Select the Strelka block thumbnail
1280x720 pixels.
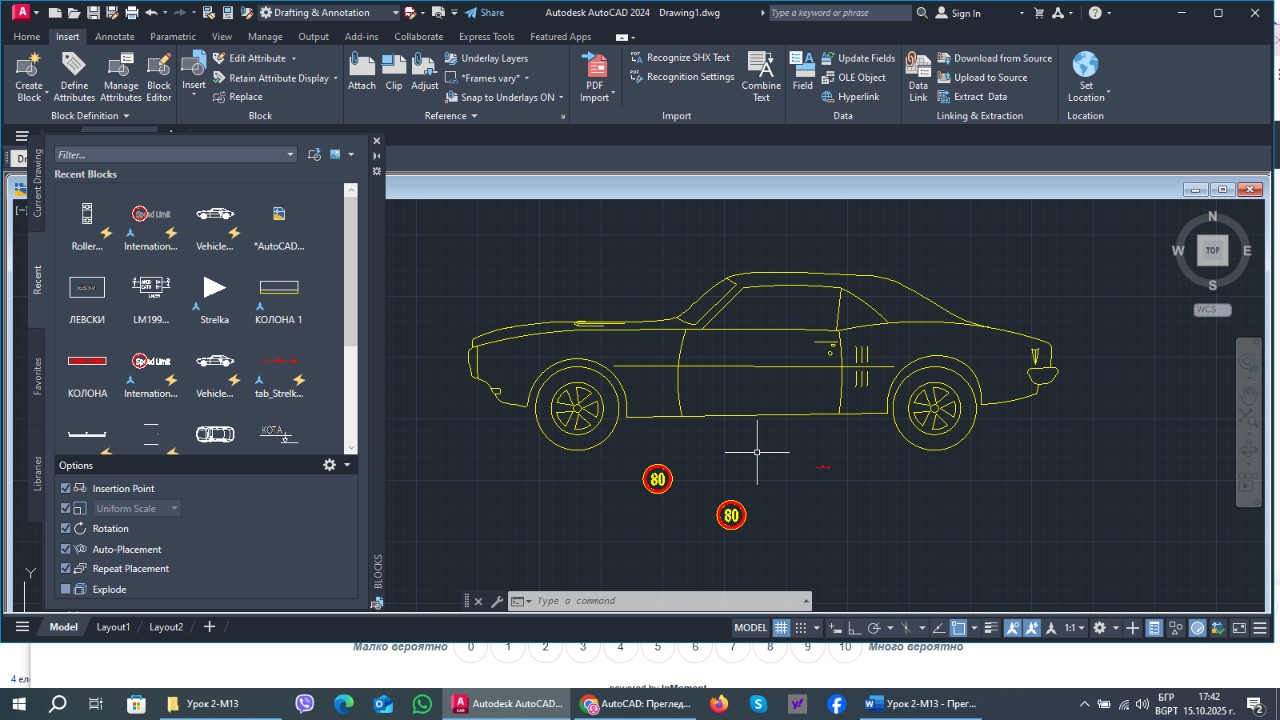pyautogui.click(x=214, y=289)
